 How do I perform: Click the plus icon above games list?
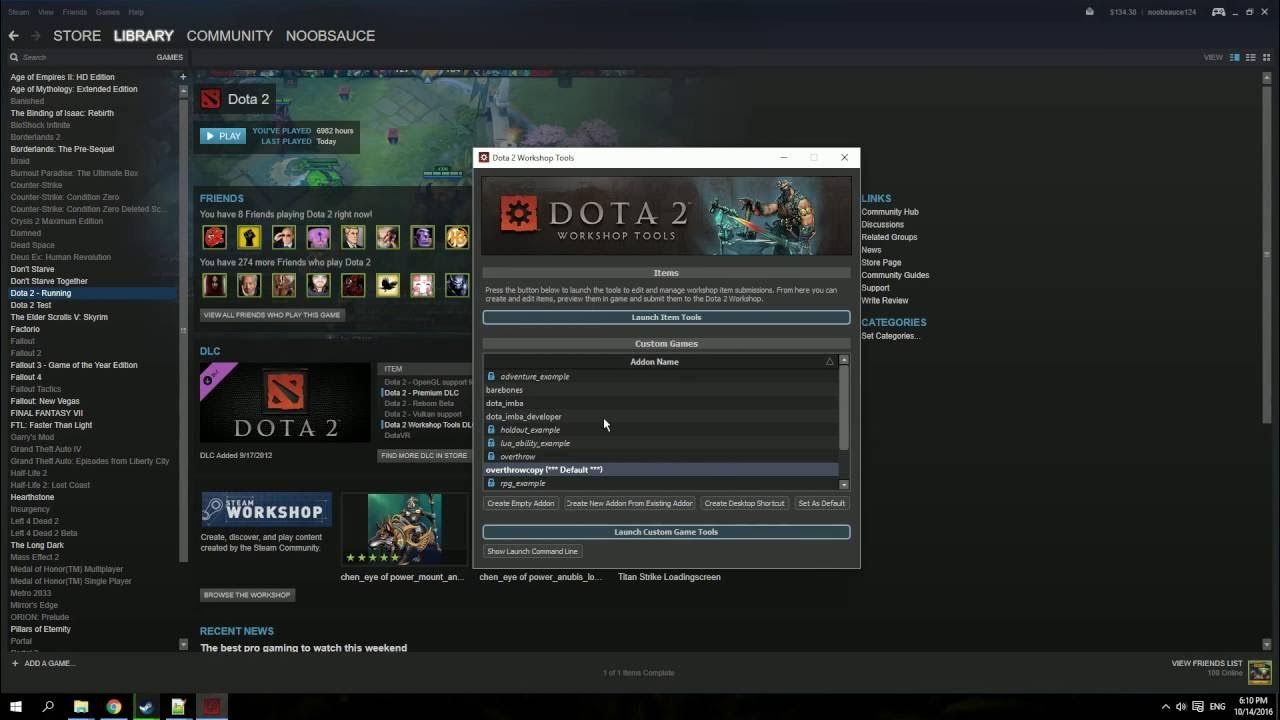pos(183,77)
